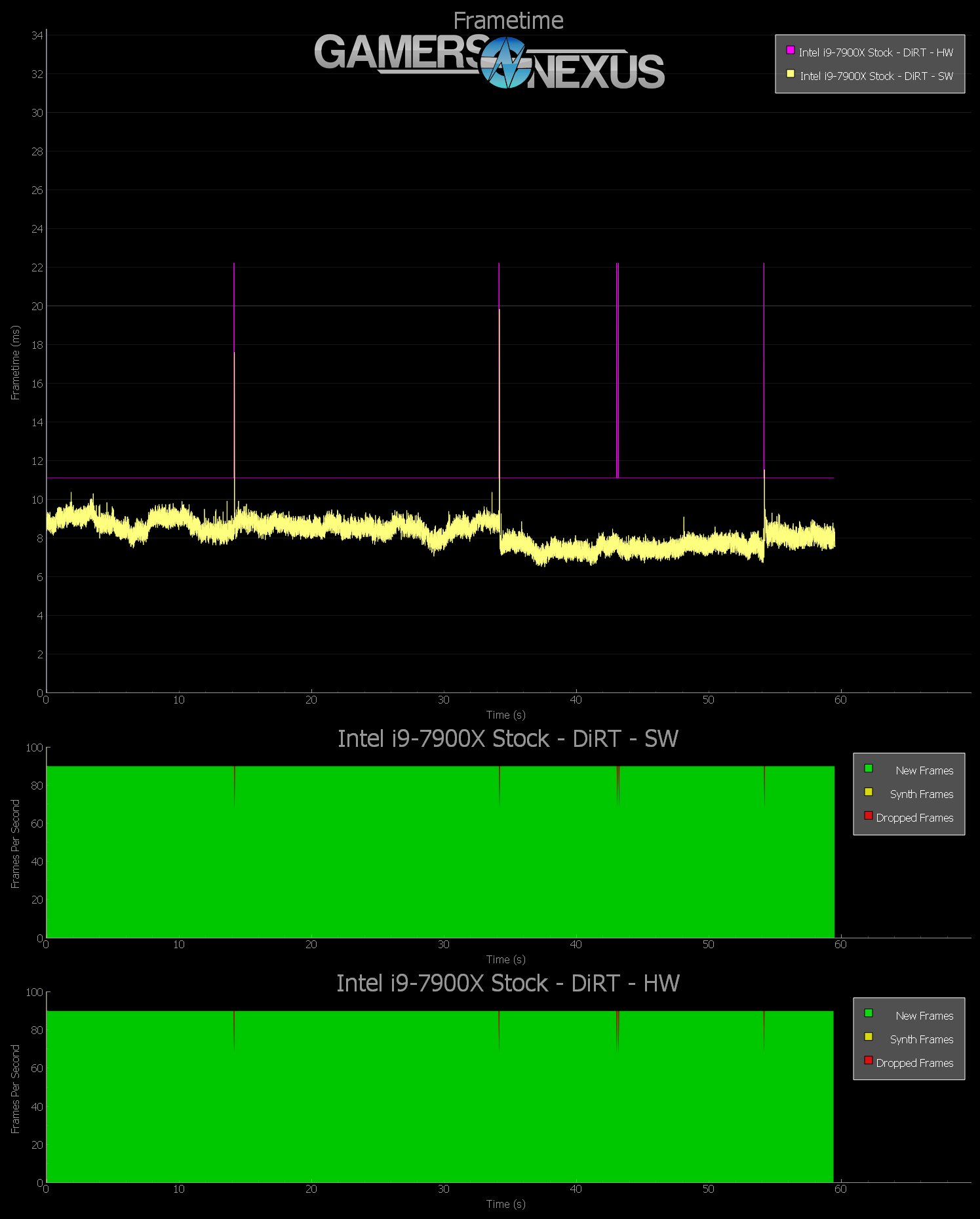The image size is (980, 1219).
Task: Click red Dropped Frames swatch in HW chart legend
Action: coord(869,1060)
